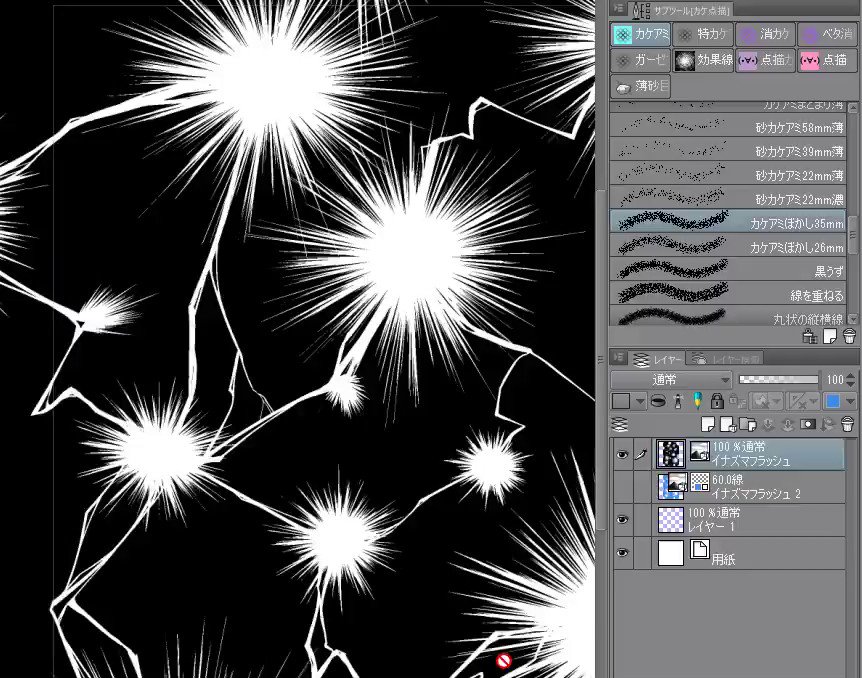Create a new layer folder
Screen dimensions: 862x678
pyautogui.click(x=748, y=424)
